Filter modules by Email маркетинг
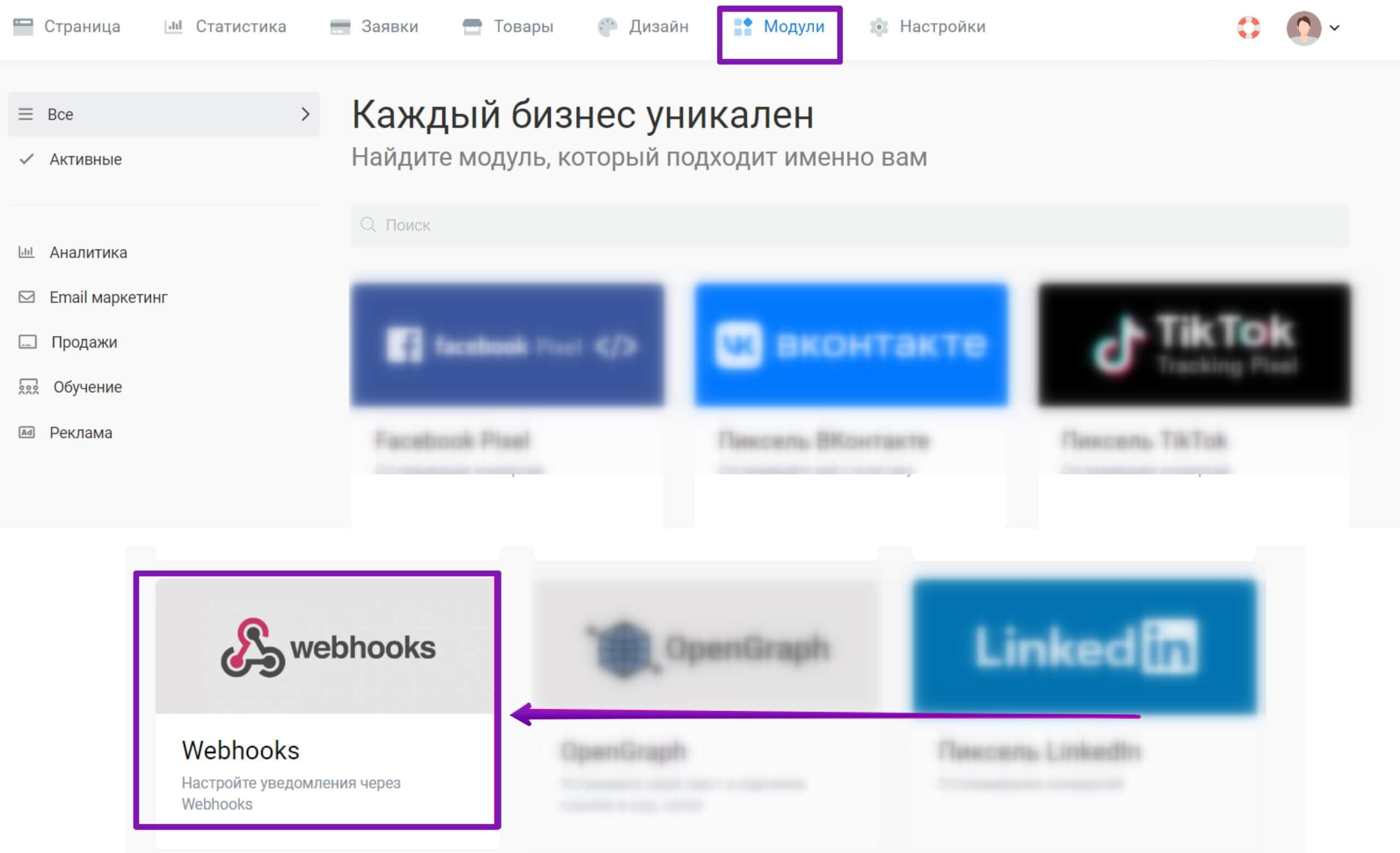The width and height of the screenshot is (1400, 853). (x=108, y=297)
